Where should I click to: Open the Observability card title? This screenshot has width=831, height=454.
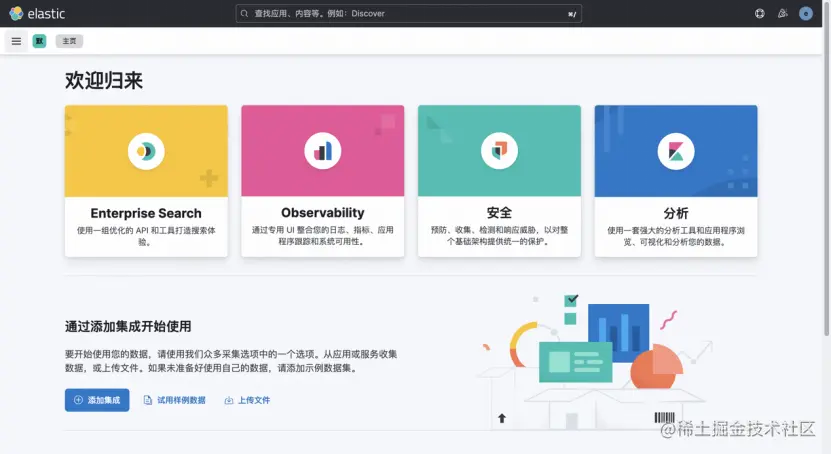(x=323, y=212)
